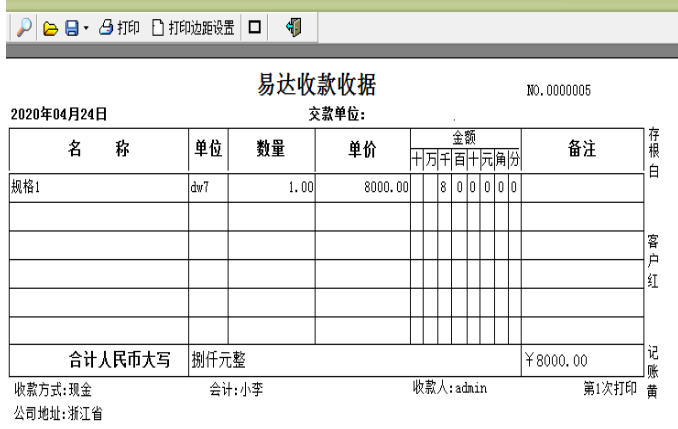Click receipt number NO.0000005
Viewport: 678px width, 429px height.
point(559,90)
